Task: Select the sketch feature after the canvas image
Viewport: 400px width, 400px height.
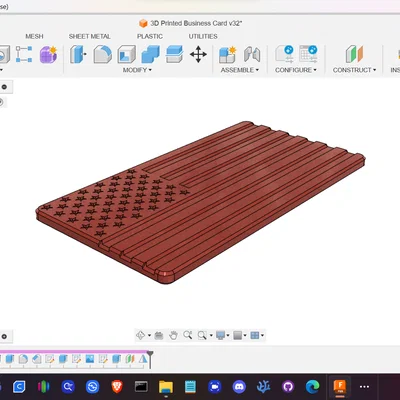Action: click(103, 359)
